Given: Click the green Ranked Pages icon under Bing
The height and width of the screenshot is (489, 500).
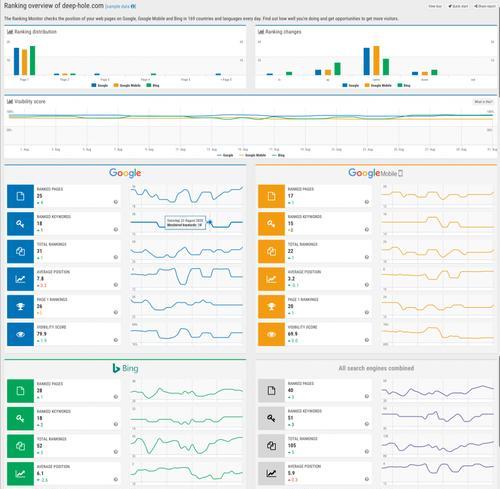Looking at the screenshot, I should [20, 391].
